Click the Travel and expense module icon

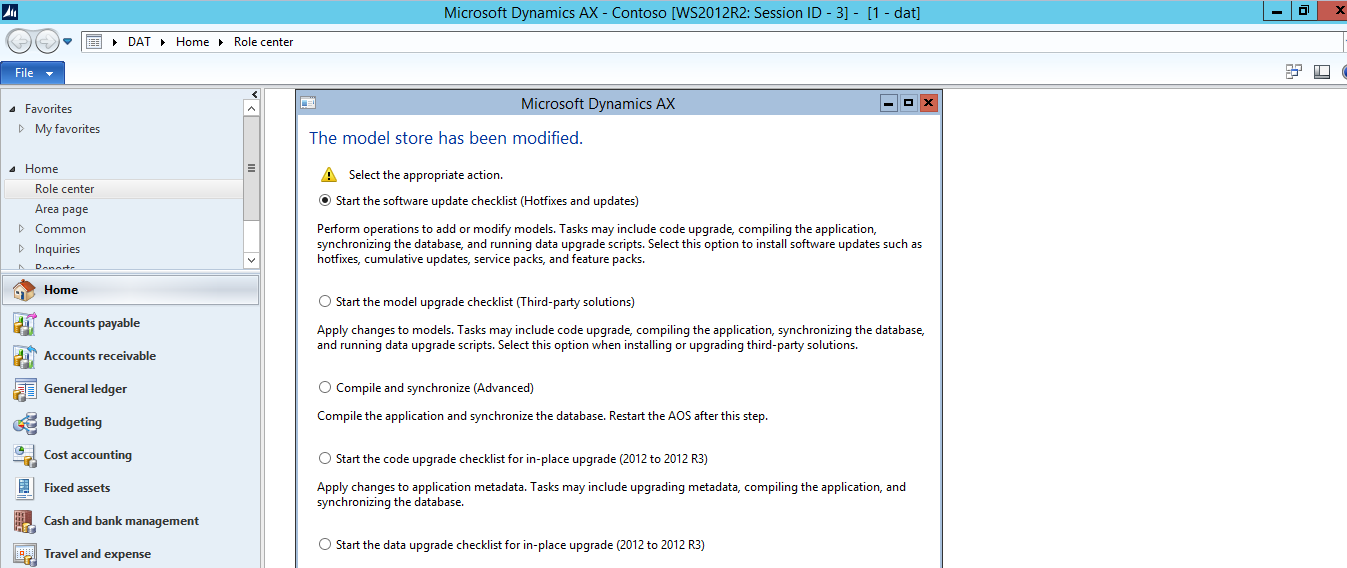[x=24, y=554]
